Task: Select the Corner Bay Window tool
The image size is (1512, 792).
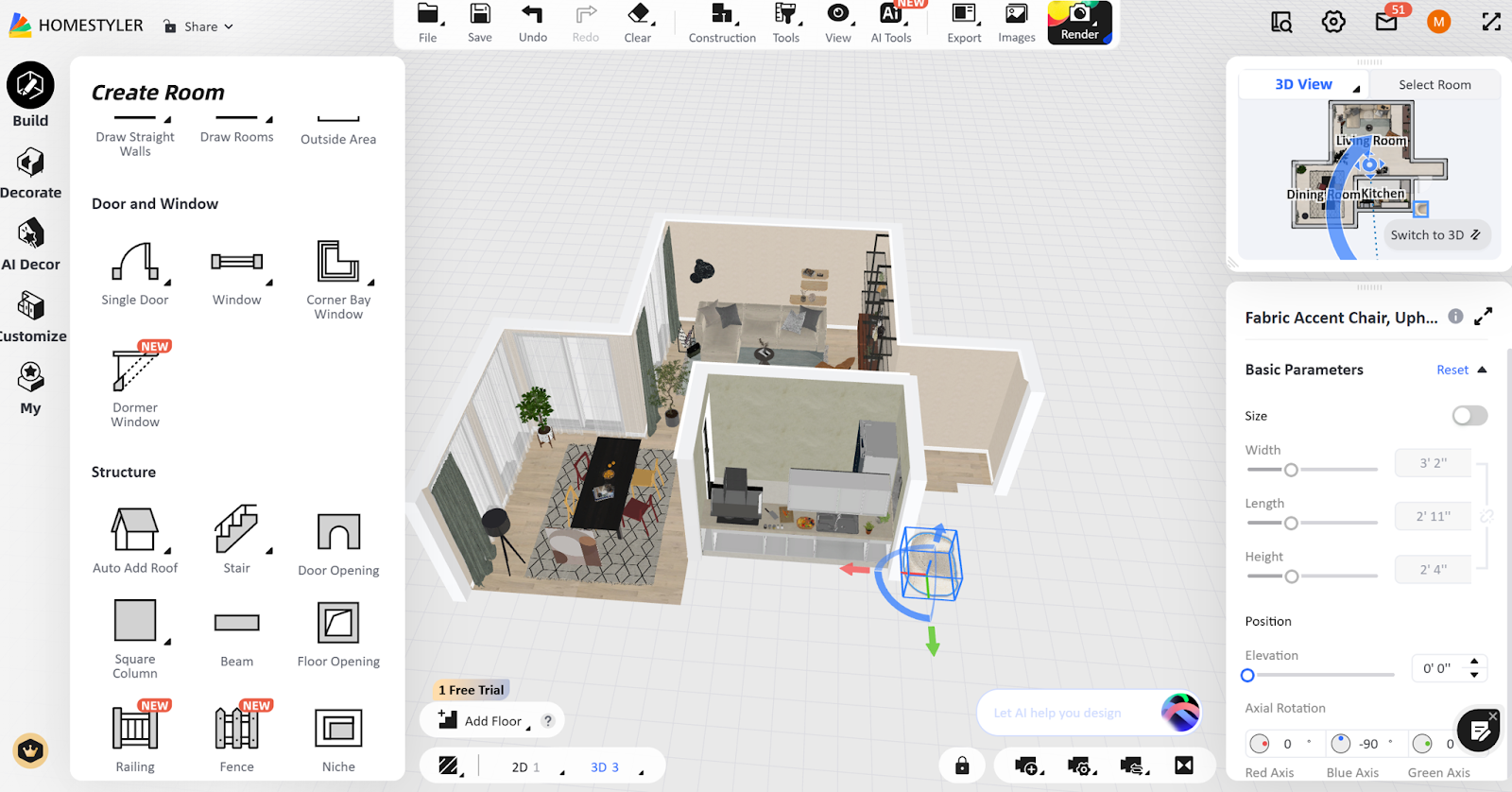Action: click(x=338, y=280)
